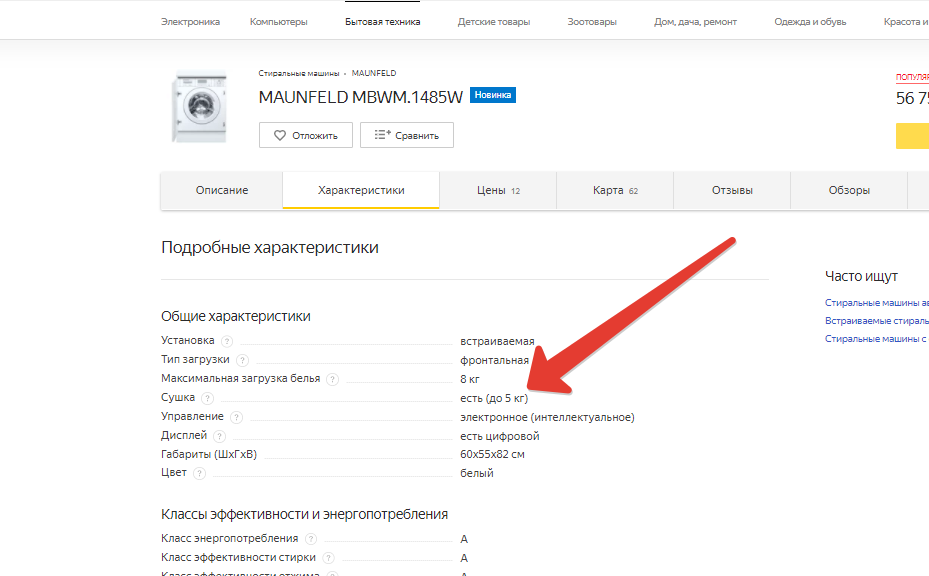
Task: Open the third Часто ищут link Стиральные машины с
Action: click(x=876, y=338)
